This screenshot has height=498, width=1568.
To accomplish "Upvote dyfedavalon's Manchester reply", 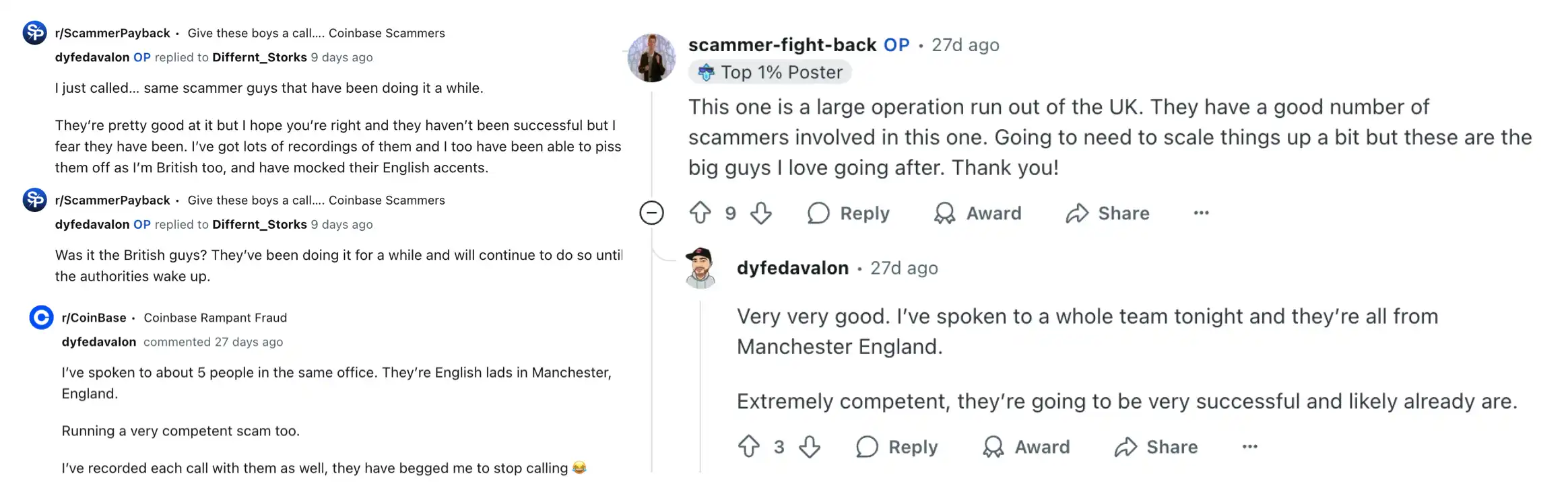I will point(749,447).
